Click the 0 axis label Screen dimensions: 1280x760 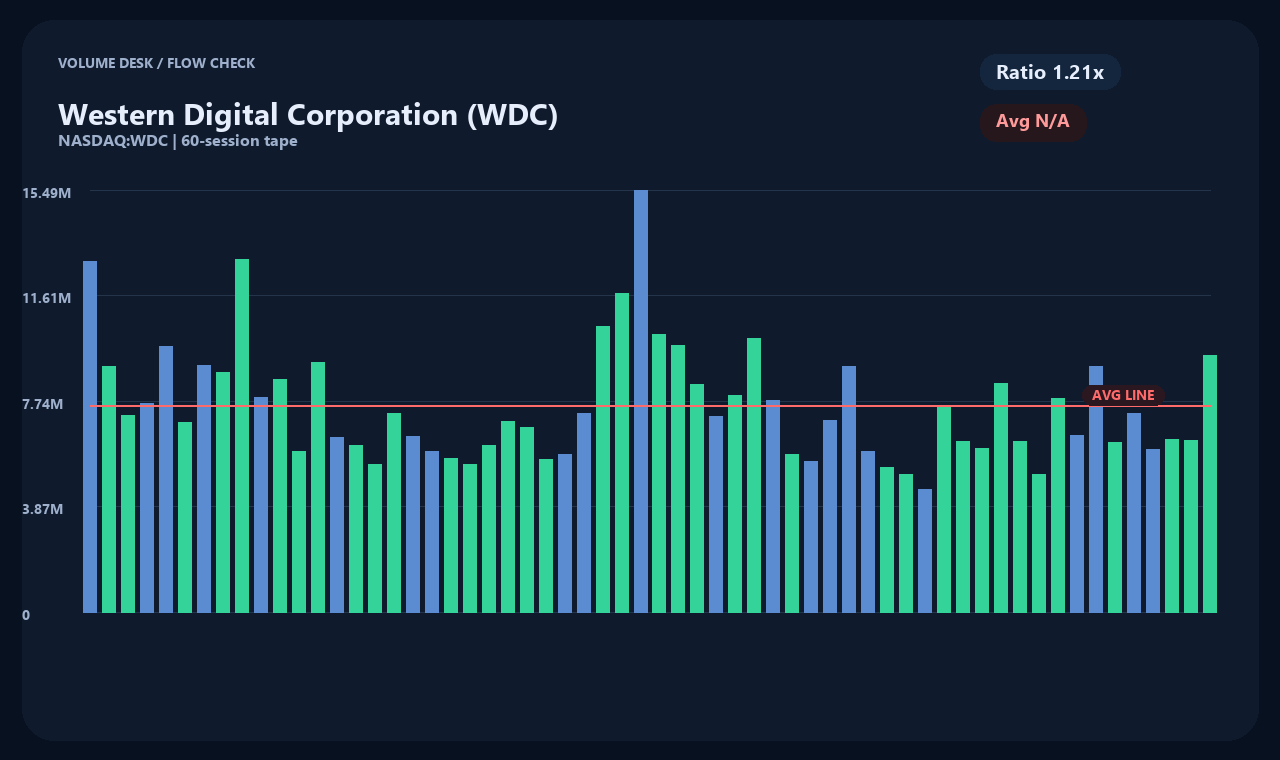26,615
